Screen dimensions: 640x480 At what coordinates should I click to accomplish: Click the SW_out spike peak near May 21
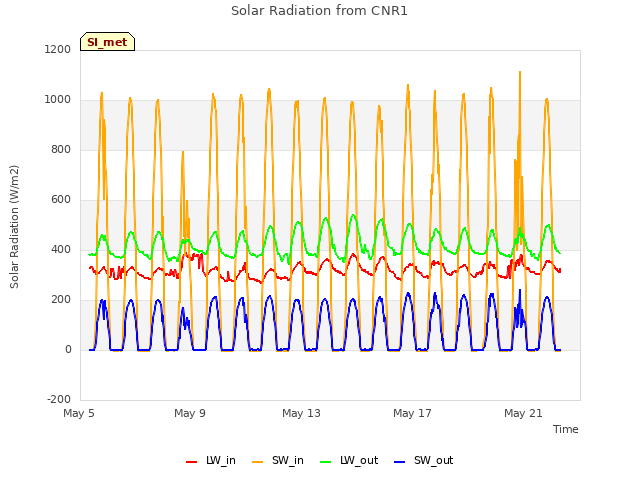pos(520,291)
